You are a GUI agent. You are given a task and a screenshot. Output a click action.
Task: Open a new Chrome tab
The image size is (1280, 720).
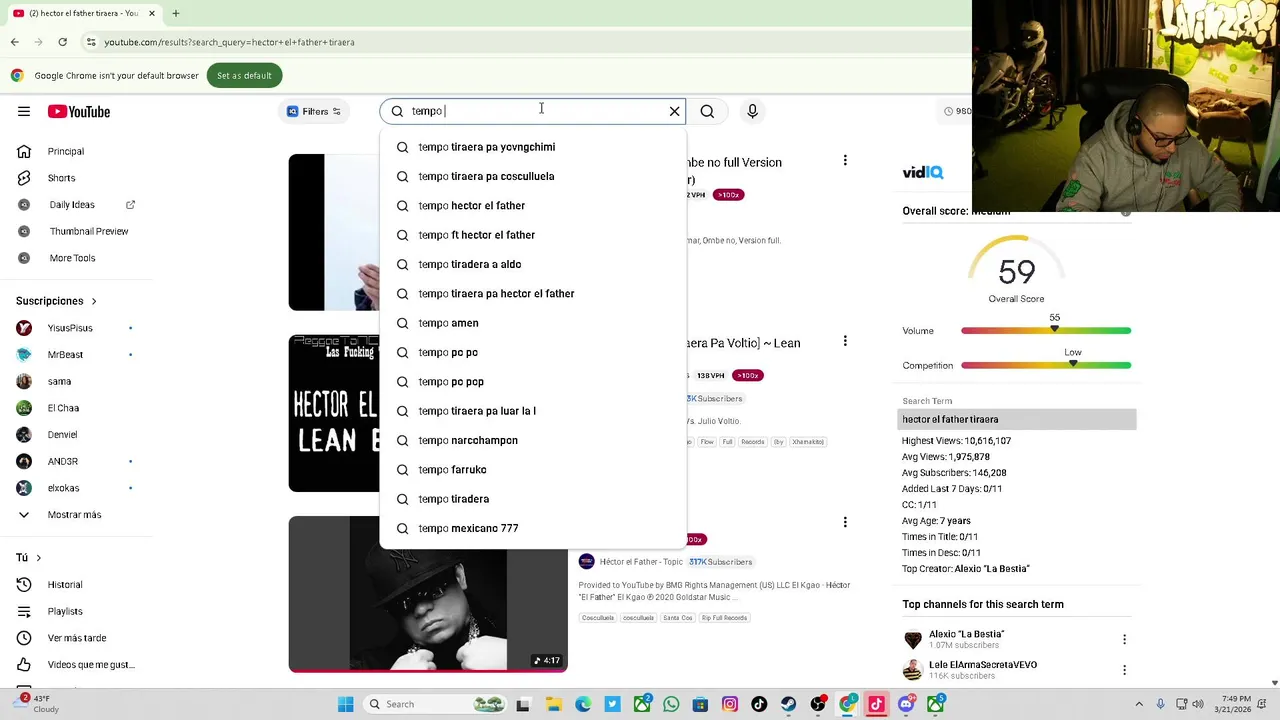(x=175, y=13)
